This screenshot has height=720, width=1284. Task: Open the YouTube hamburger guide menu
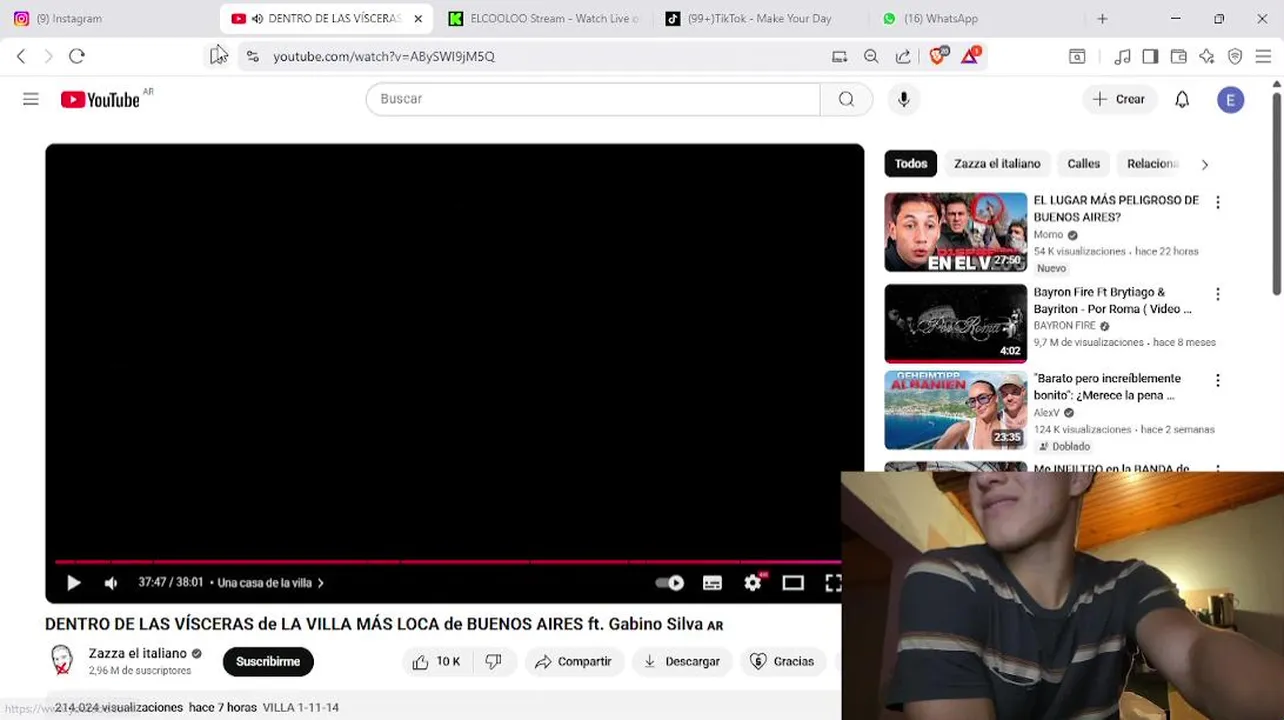[x=31, y=99]
